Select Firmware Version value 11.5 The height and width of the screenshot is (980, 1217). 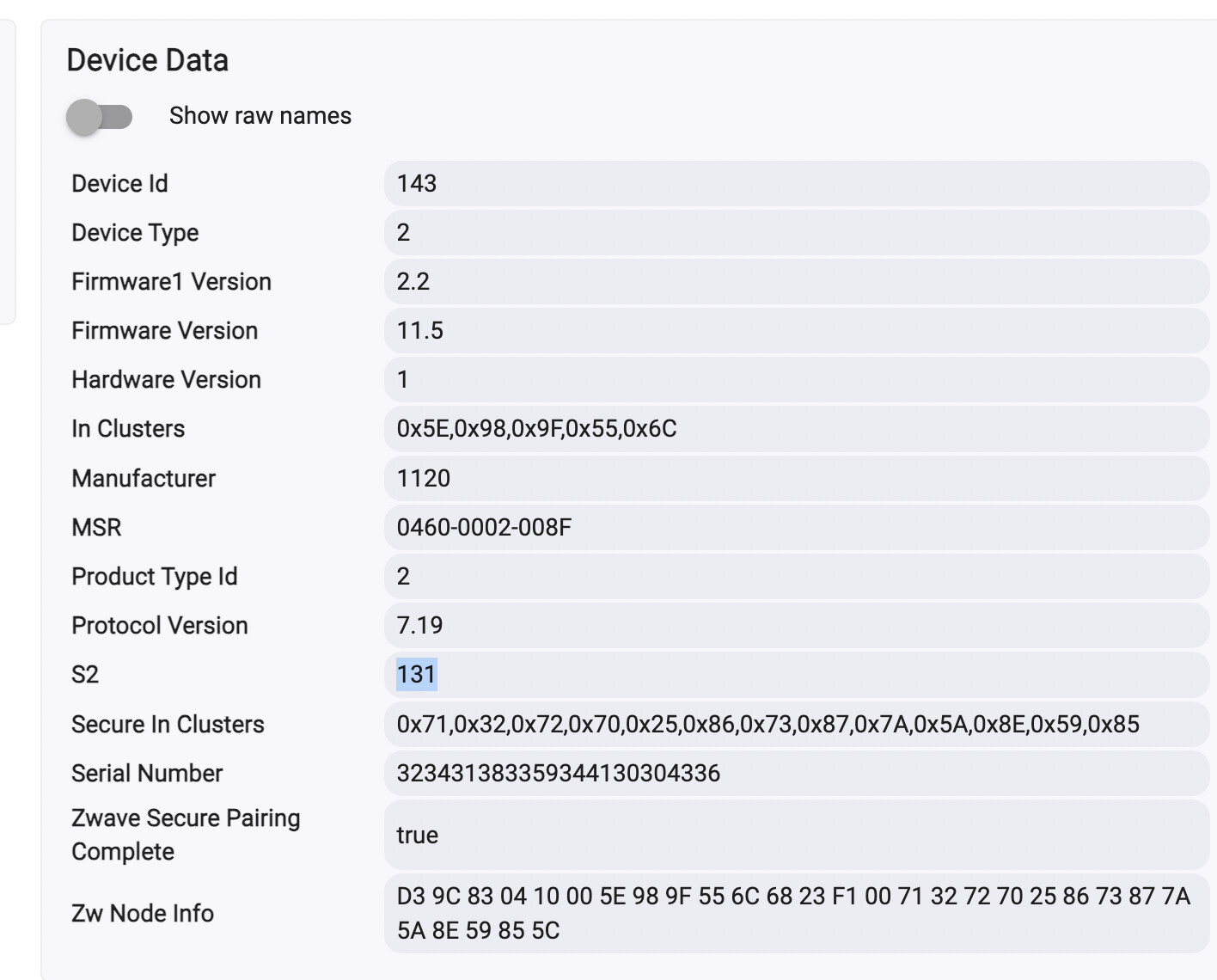pos(420,330)
